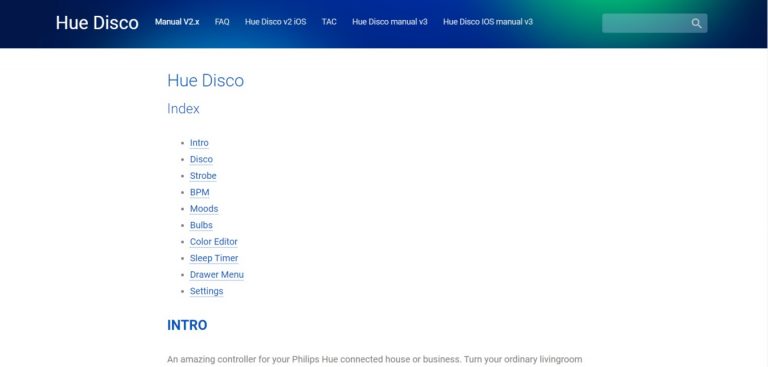Open the TAC page
Screen dimensions: 768x367
click(329, 22)
